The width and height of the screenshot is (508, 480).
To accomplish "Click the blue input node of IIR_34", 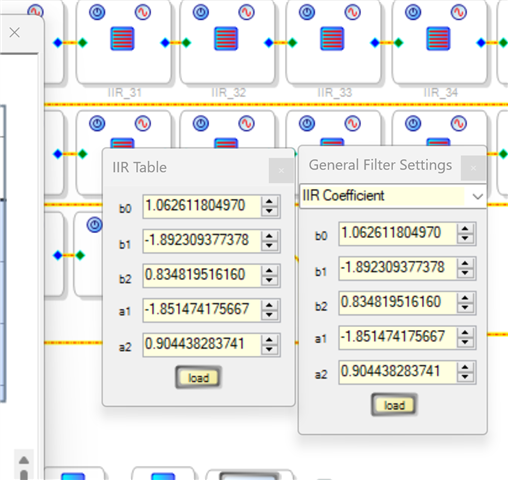I will (481, 43).
